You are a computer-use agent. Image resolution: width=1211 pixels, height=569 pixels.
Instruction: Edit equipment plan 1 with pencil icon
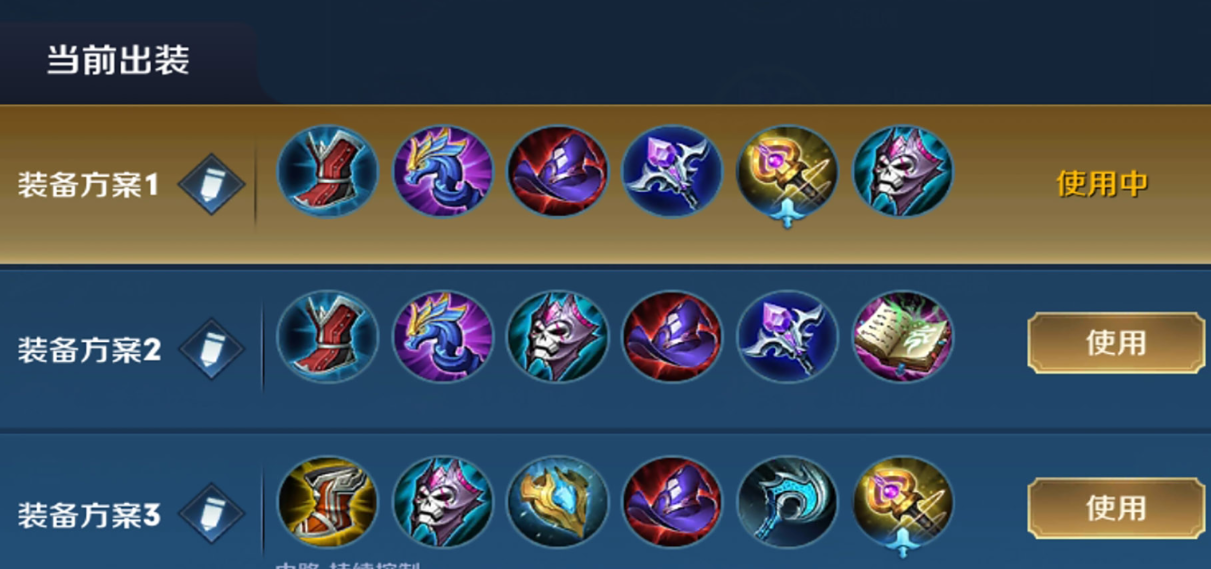coord(211,186)
